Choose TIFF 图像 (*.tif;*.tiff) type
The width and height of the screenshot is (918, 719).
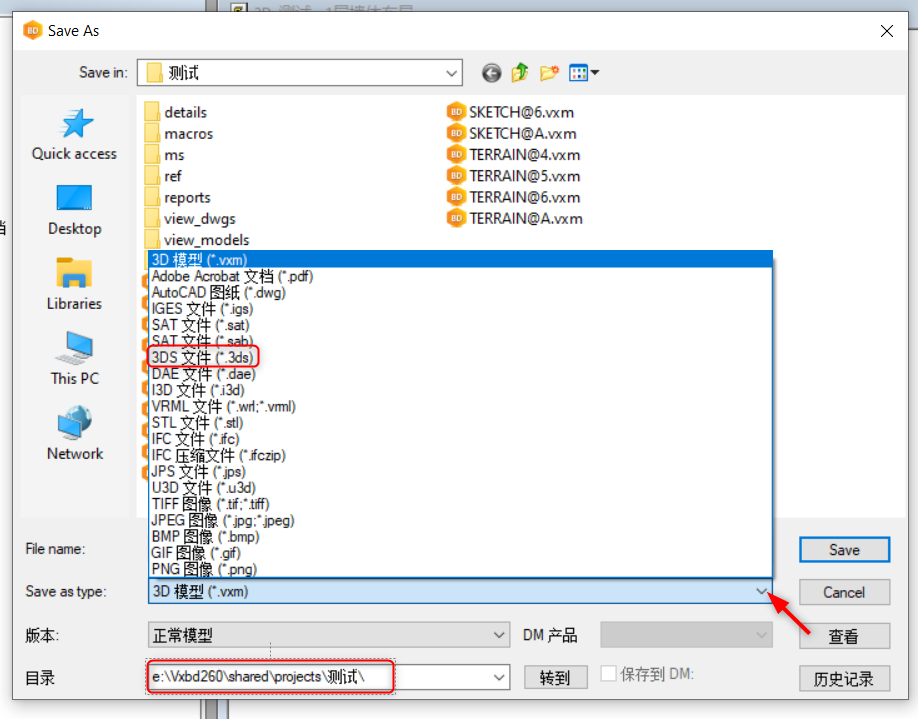click(460, 504)
